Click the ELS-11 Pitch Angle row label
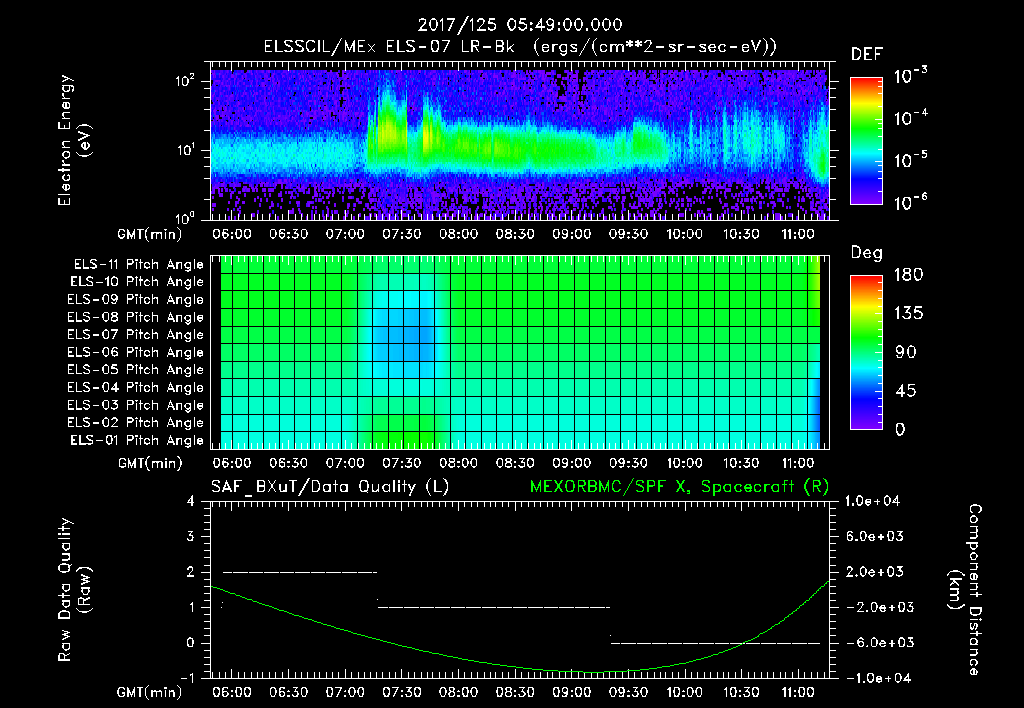 pos(138,265)
